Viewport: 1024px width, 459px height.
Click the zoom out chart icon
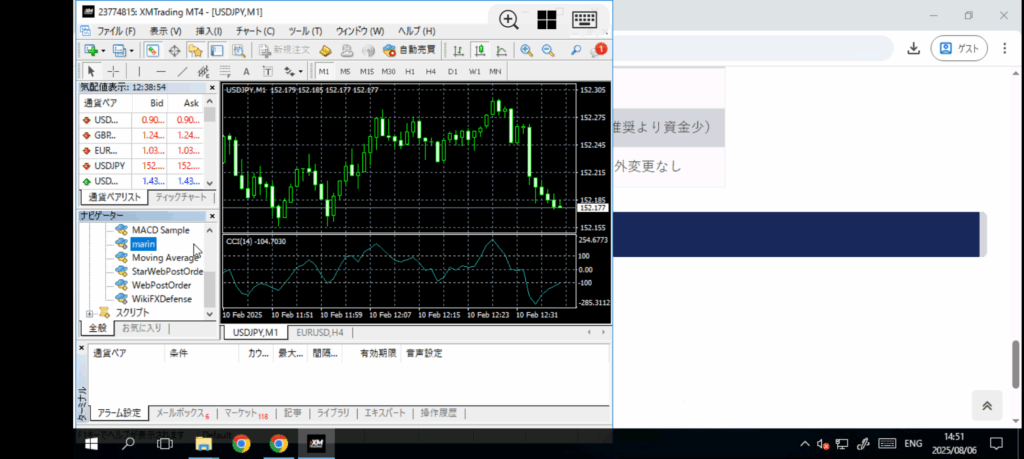(547, 50)
